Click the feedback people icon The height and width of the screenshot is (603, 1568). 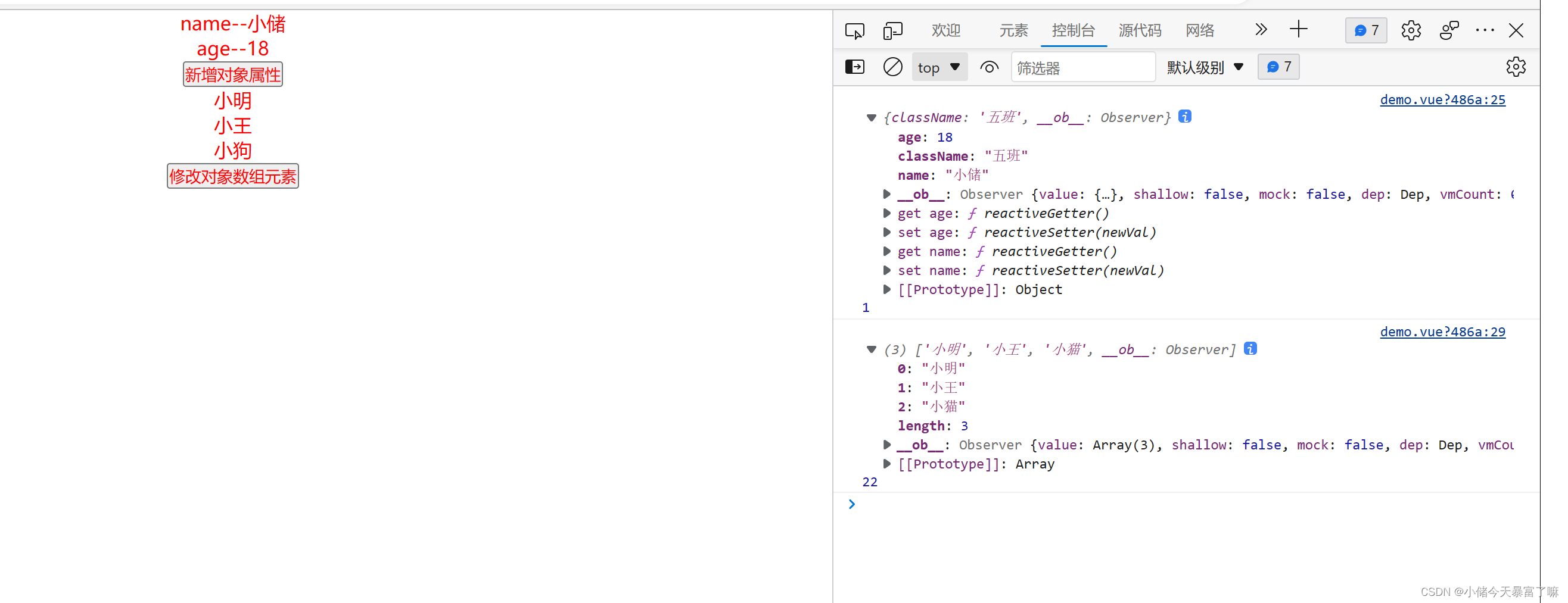[1449, 30]
